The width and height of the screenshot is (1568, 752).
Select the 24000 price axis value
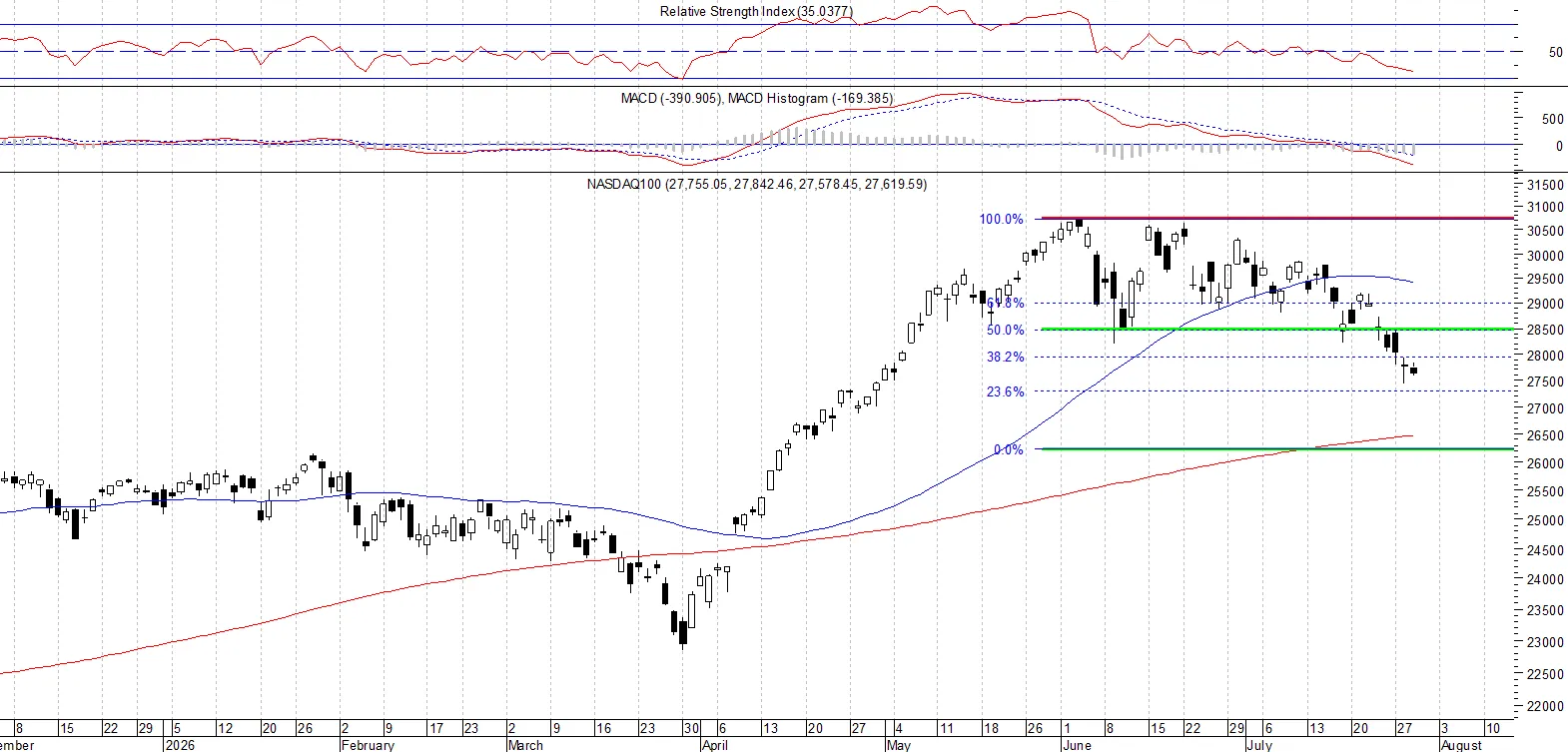pyautogui.click(x=1545, y=580)
